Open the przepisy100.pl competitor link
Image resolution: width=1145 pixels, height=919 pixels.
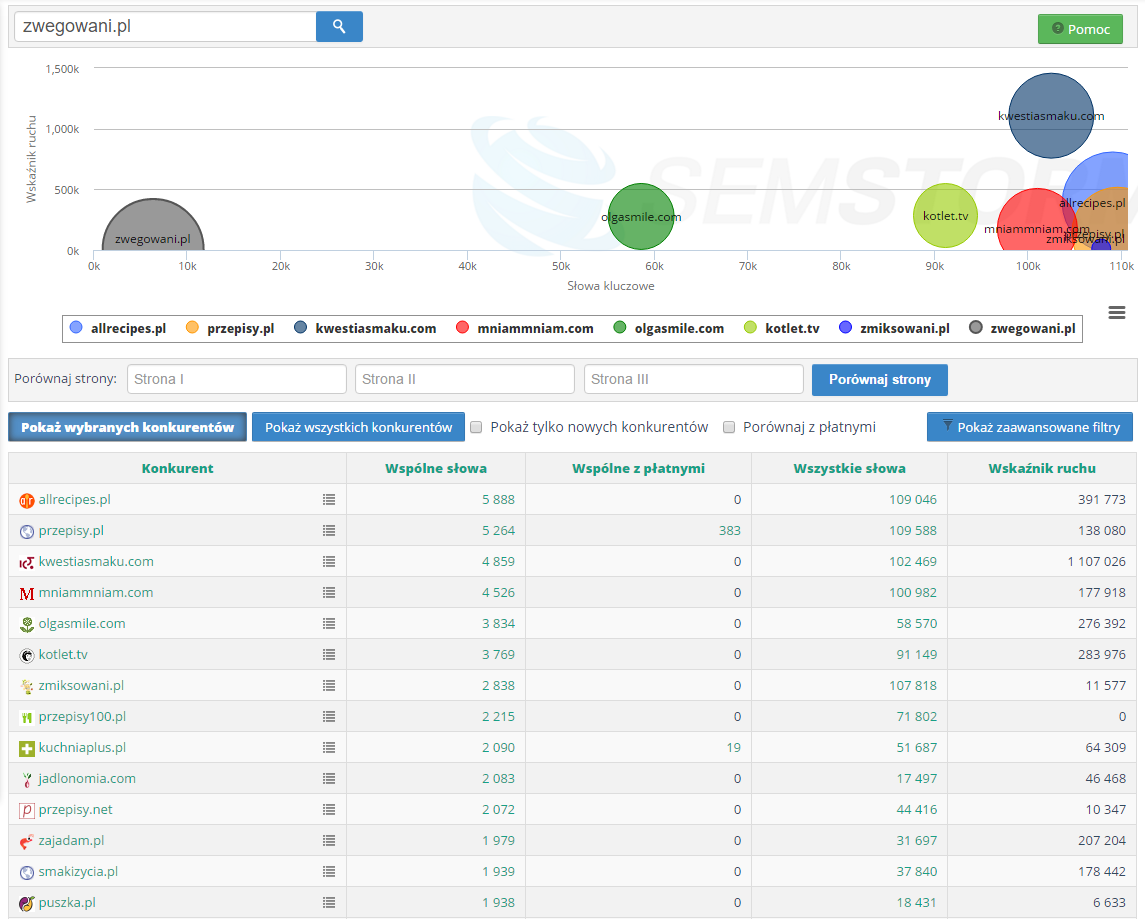point(82,717)
